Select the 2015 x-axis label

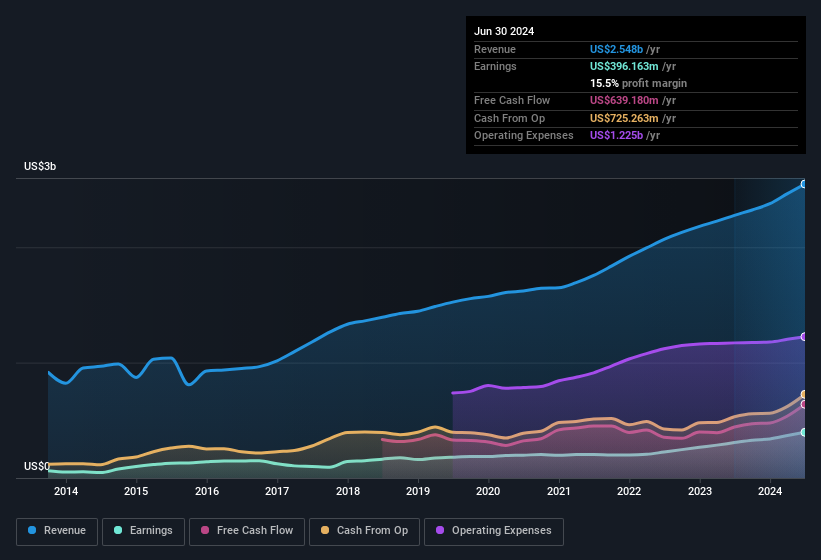coord(136,491)
